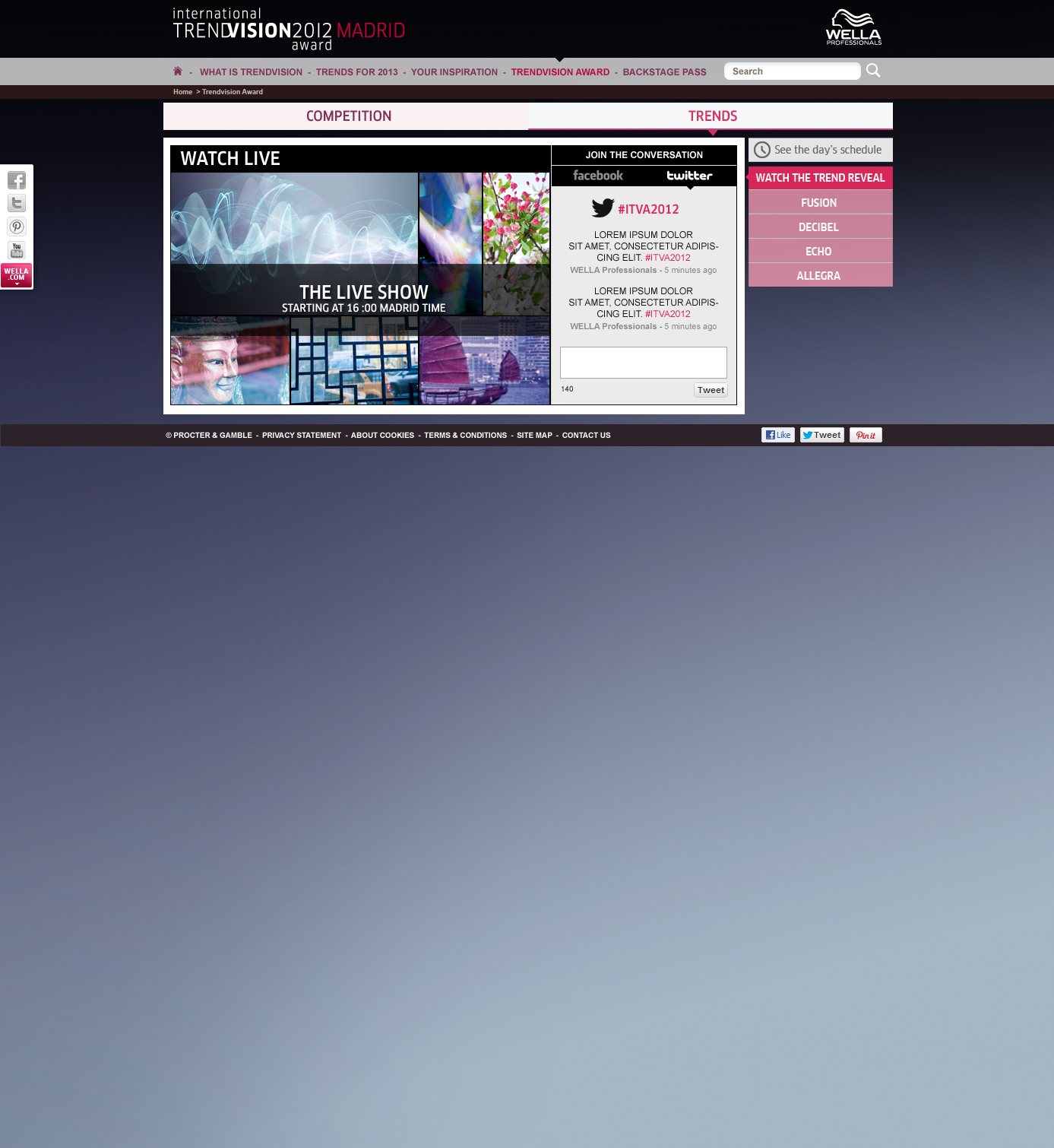The width and height of the screenshot is (1054, 1148).
Task: Open Twitter from the left sidebar
Action: coord(17,203)
